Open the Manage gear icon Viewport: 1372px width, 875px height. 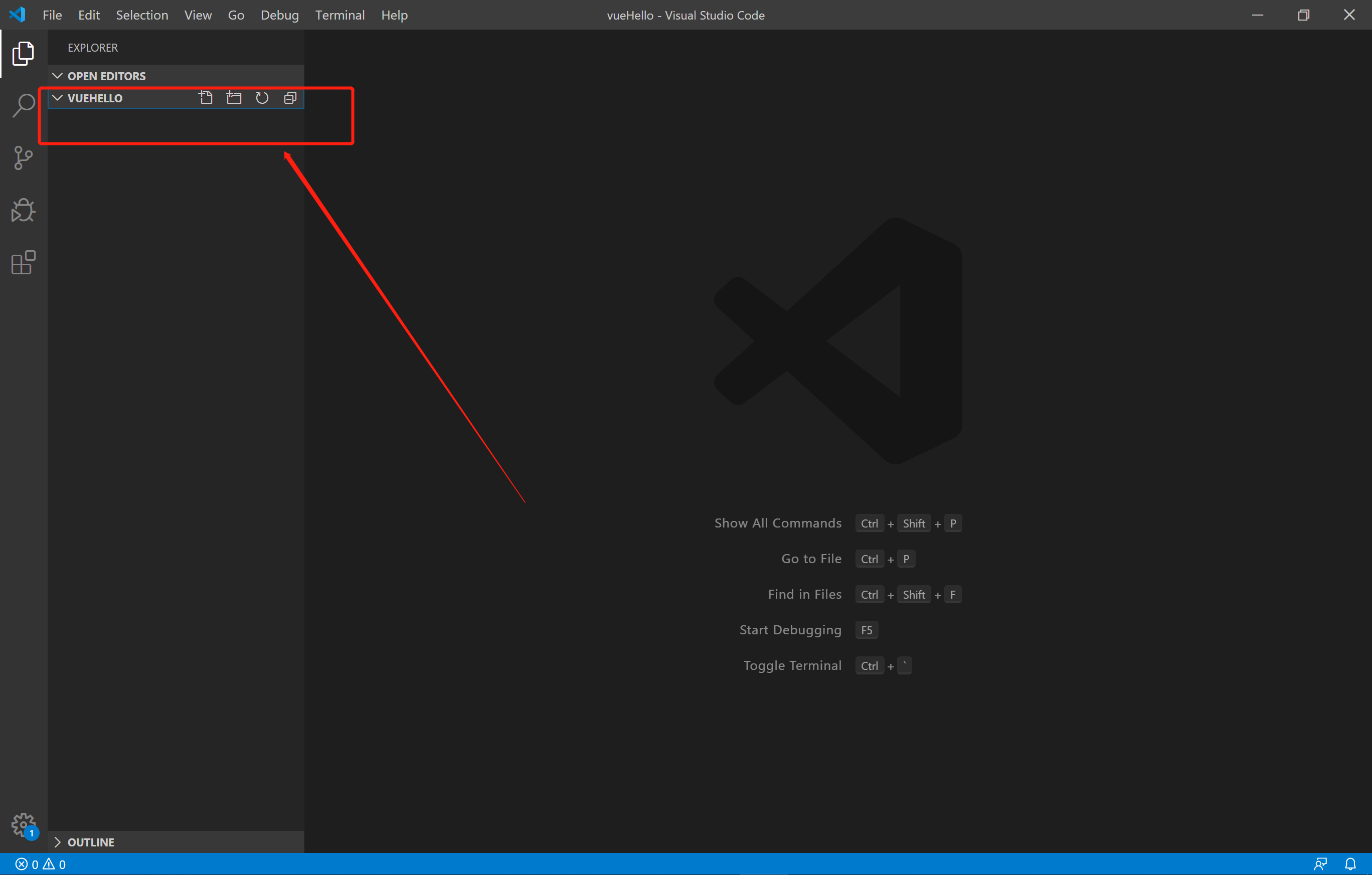[24, 825]
